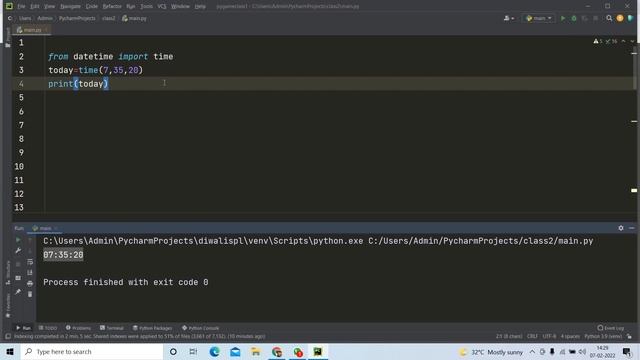The image size is (640, 360).
Task: Switch to the Run tool window tab
Action: click(23, 328)
